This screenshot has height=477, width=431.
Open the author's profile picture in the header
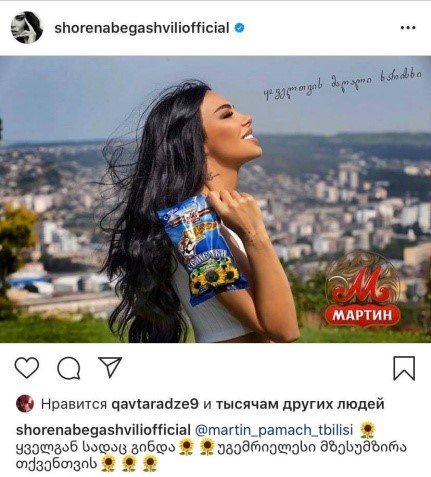(27, 28)
